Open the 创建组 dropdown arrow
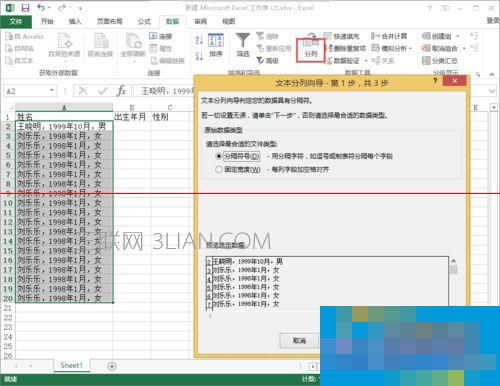 [x=458, y=36]
